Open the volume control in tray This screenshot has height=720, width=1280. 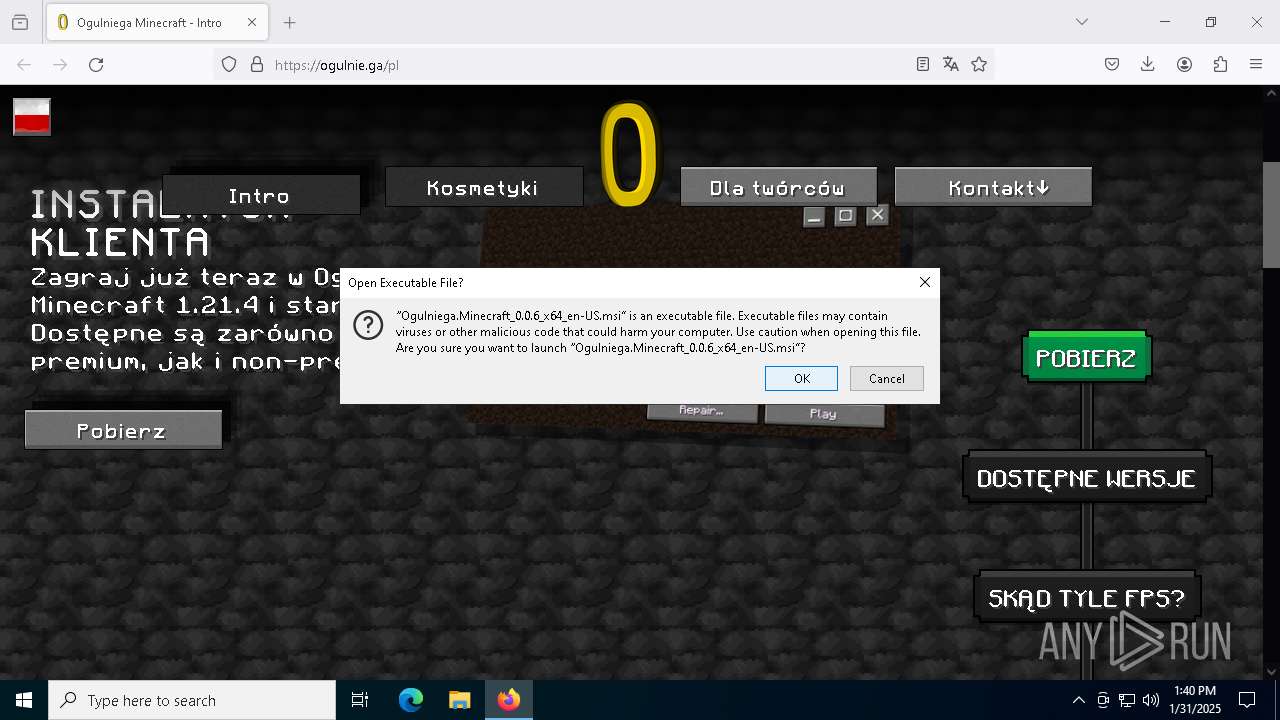click(1151, 700)
